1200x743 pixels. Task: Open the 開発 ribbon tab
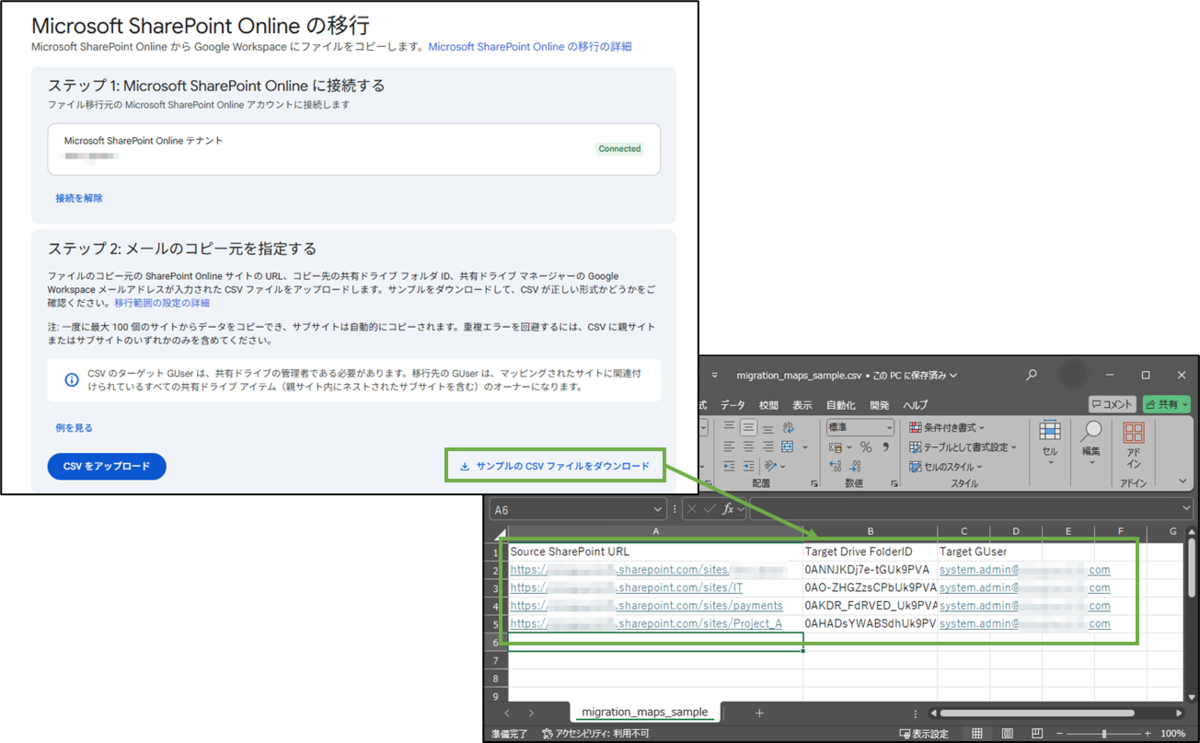click(x=879, y=405)
